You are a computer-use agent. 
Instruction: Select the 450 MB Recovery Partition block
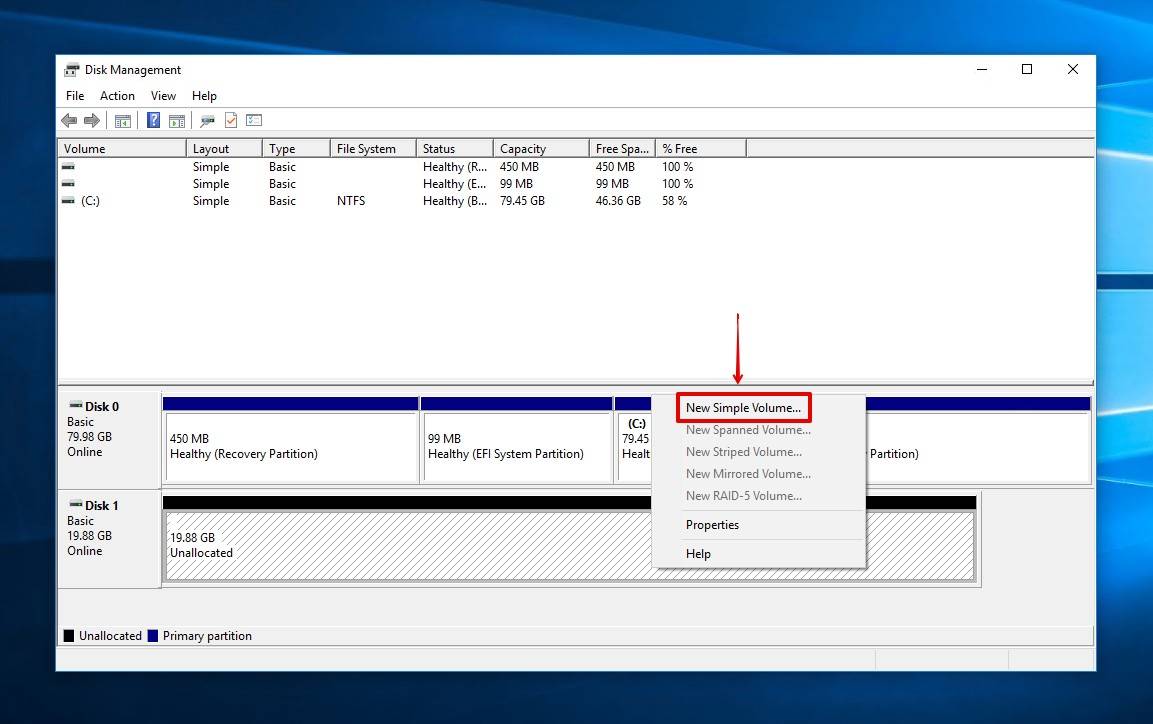pos(290,447)
